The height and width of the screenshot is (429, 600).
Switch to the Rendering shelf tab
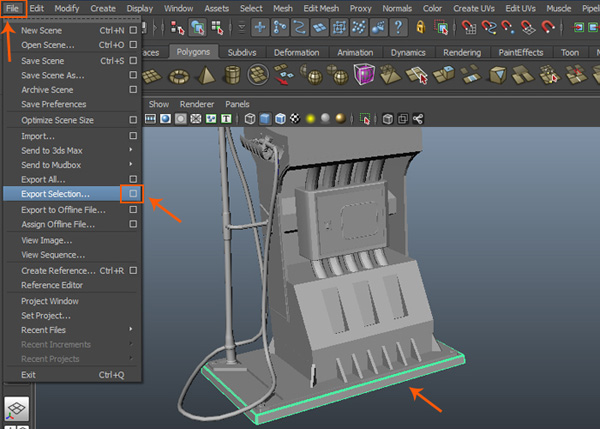pyautogui.click(x=462, y=52)
